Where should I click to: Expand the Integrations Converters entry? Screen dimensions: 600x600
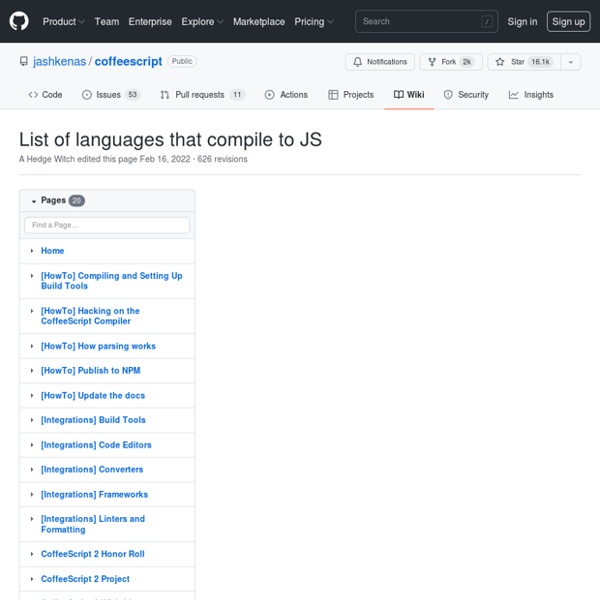(x=32, y=469)
